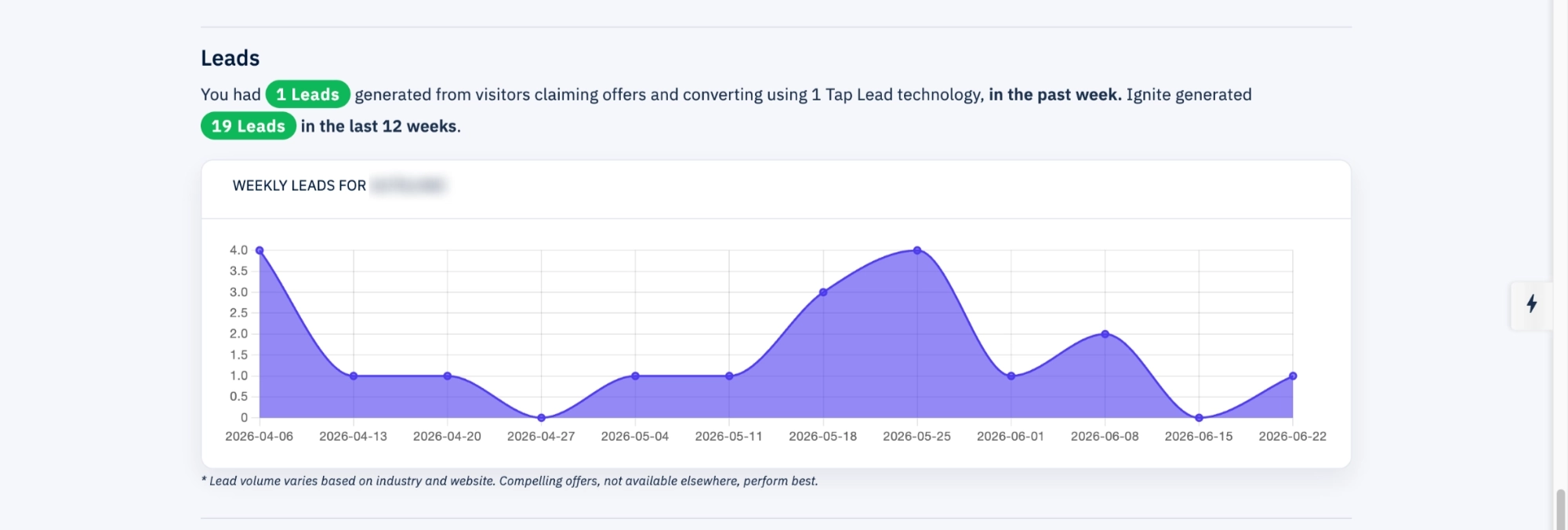Select the 2026-06-15 zero-value data point
Image resolution: width=1568 pixels, height=530 pixels.
(x=1199, y=418)
